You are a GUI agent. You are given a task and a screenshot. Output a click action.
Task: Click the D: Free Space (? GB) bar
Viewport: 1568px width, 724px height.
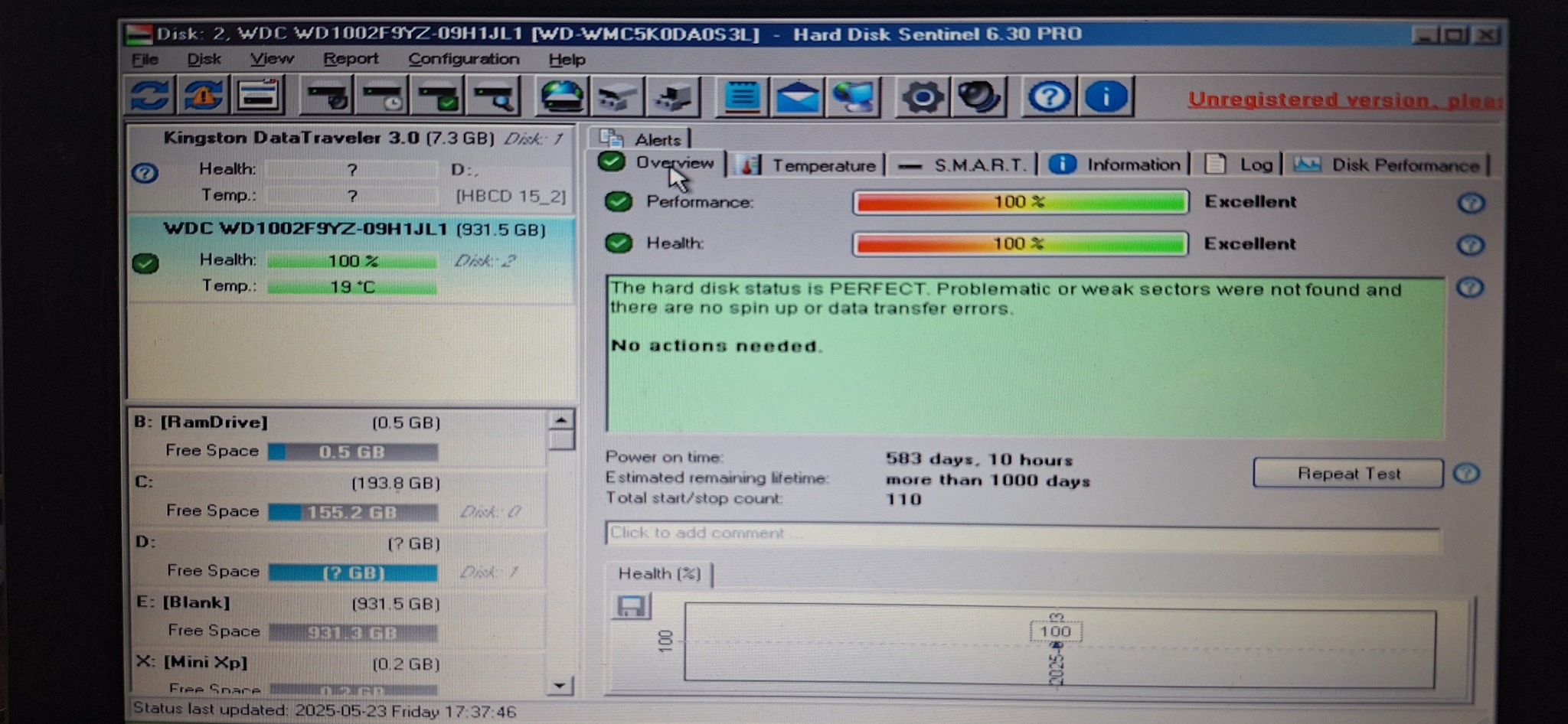[x=353, y=572]
